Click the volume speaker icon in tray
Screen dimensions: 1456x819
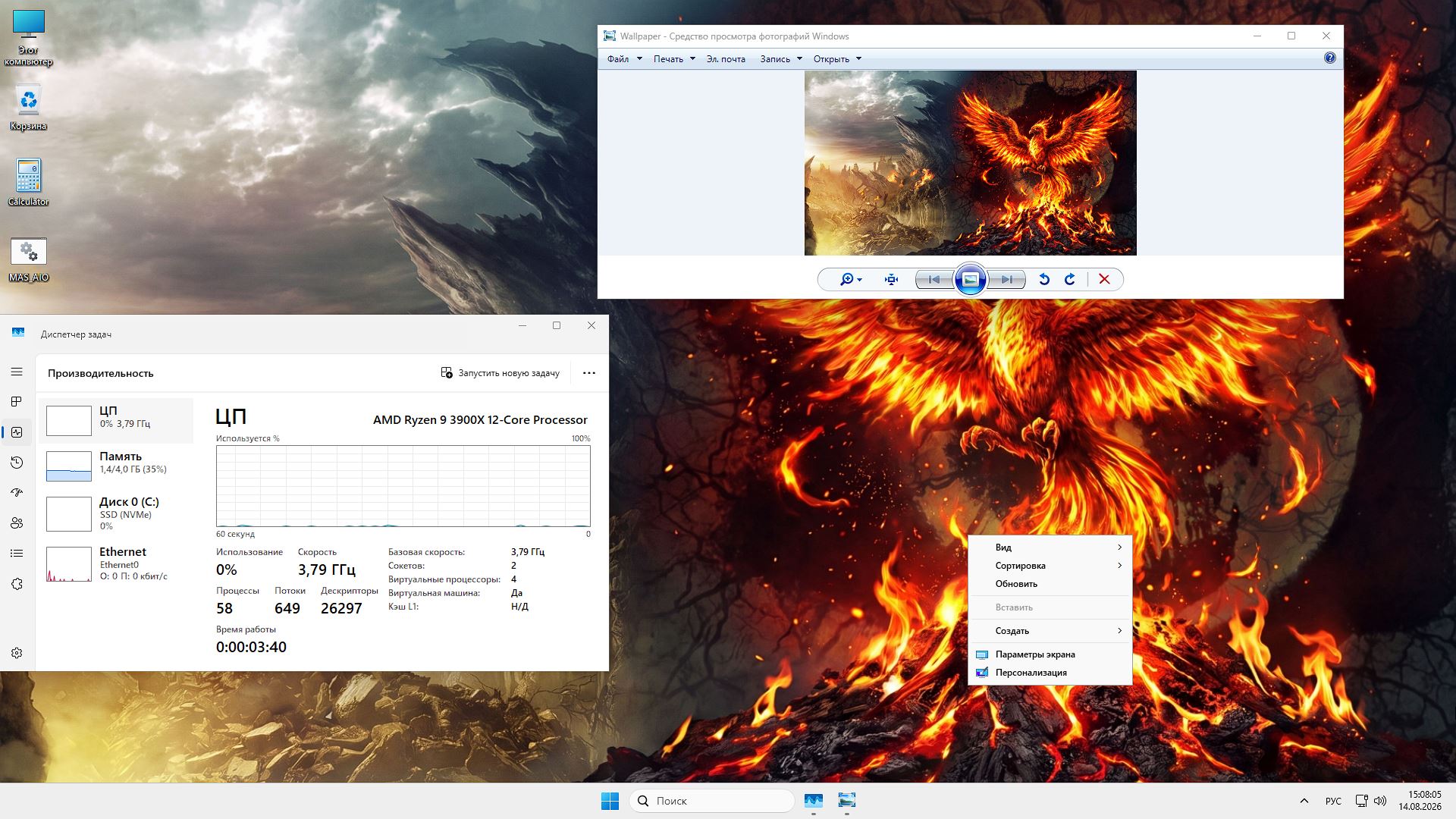(1380, 801)
